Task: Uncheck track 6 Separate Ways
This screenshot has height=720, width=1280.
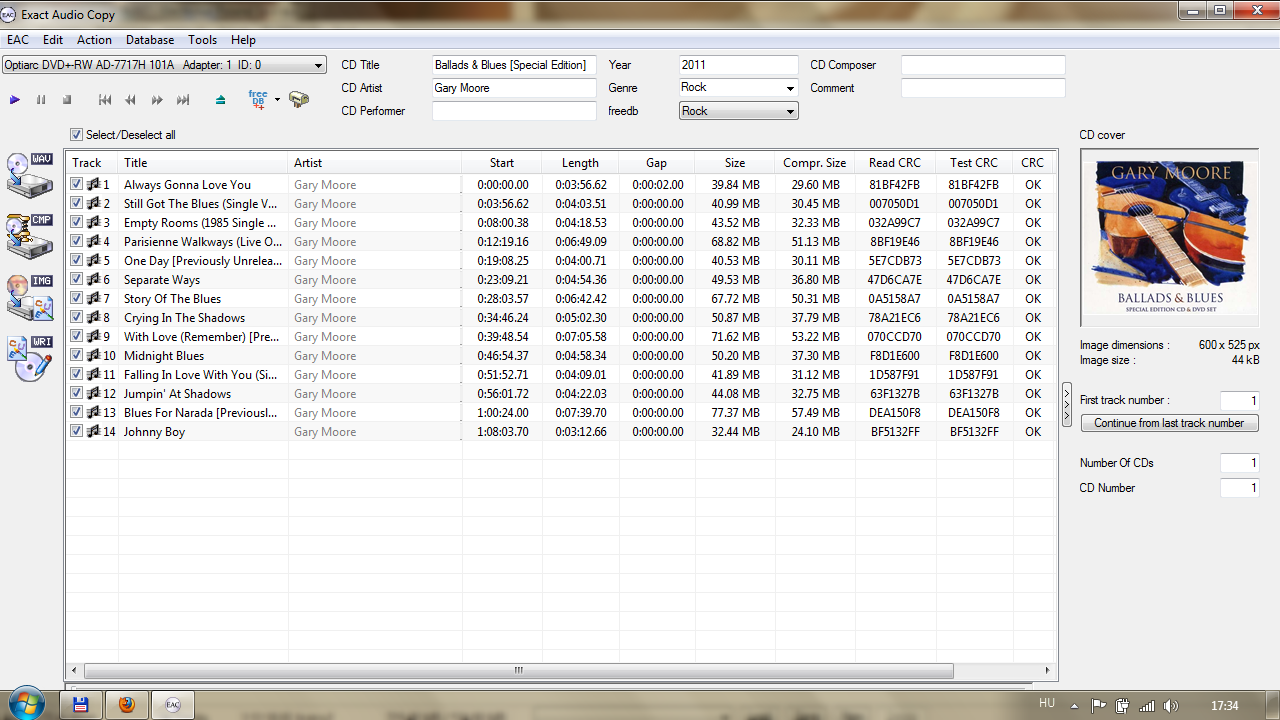Action: pos(77,280)
